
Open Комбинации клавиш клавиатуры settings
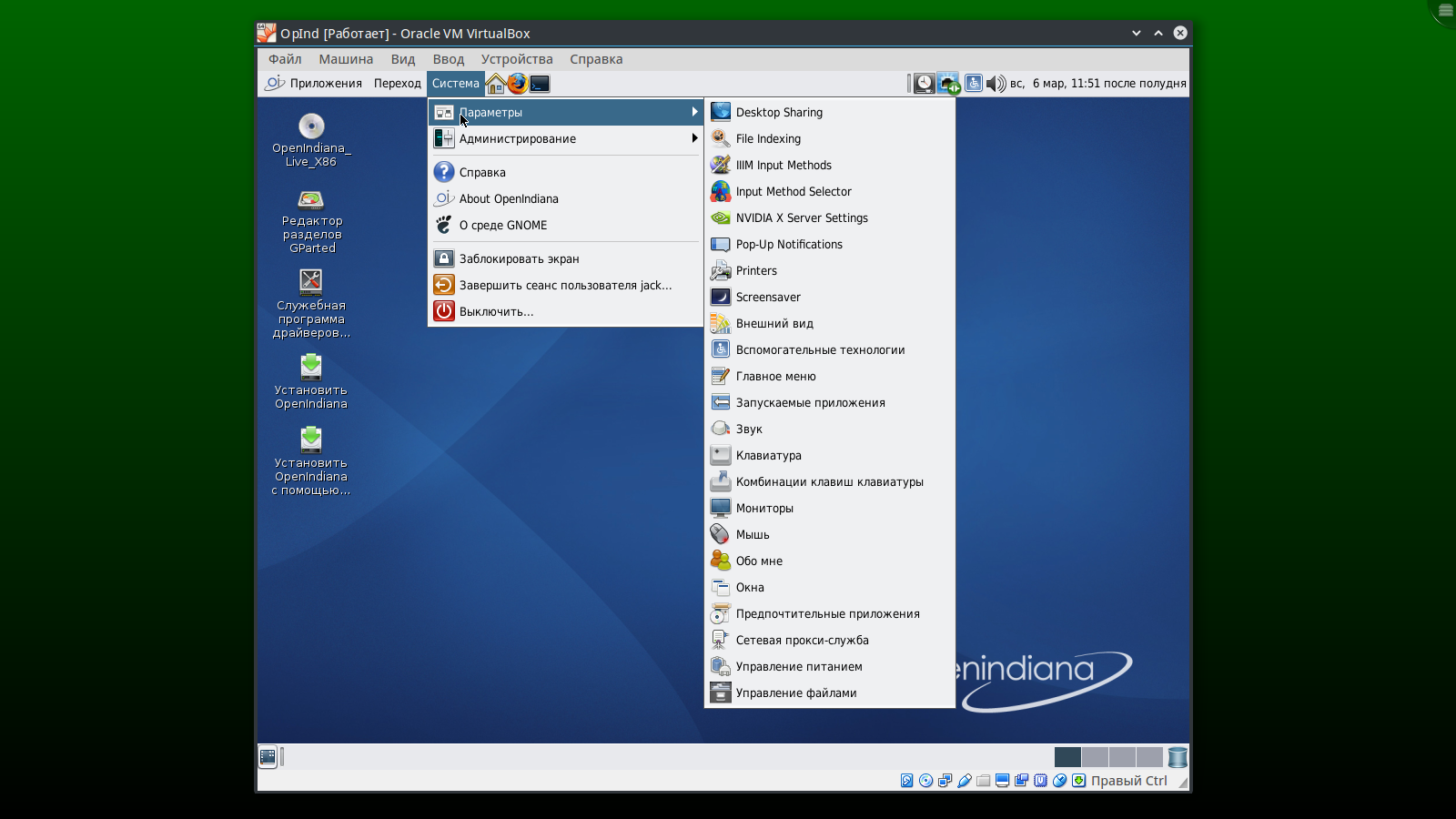(x=830, y=481)
